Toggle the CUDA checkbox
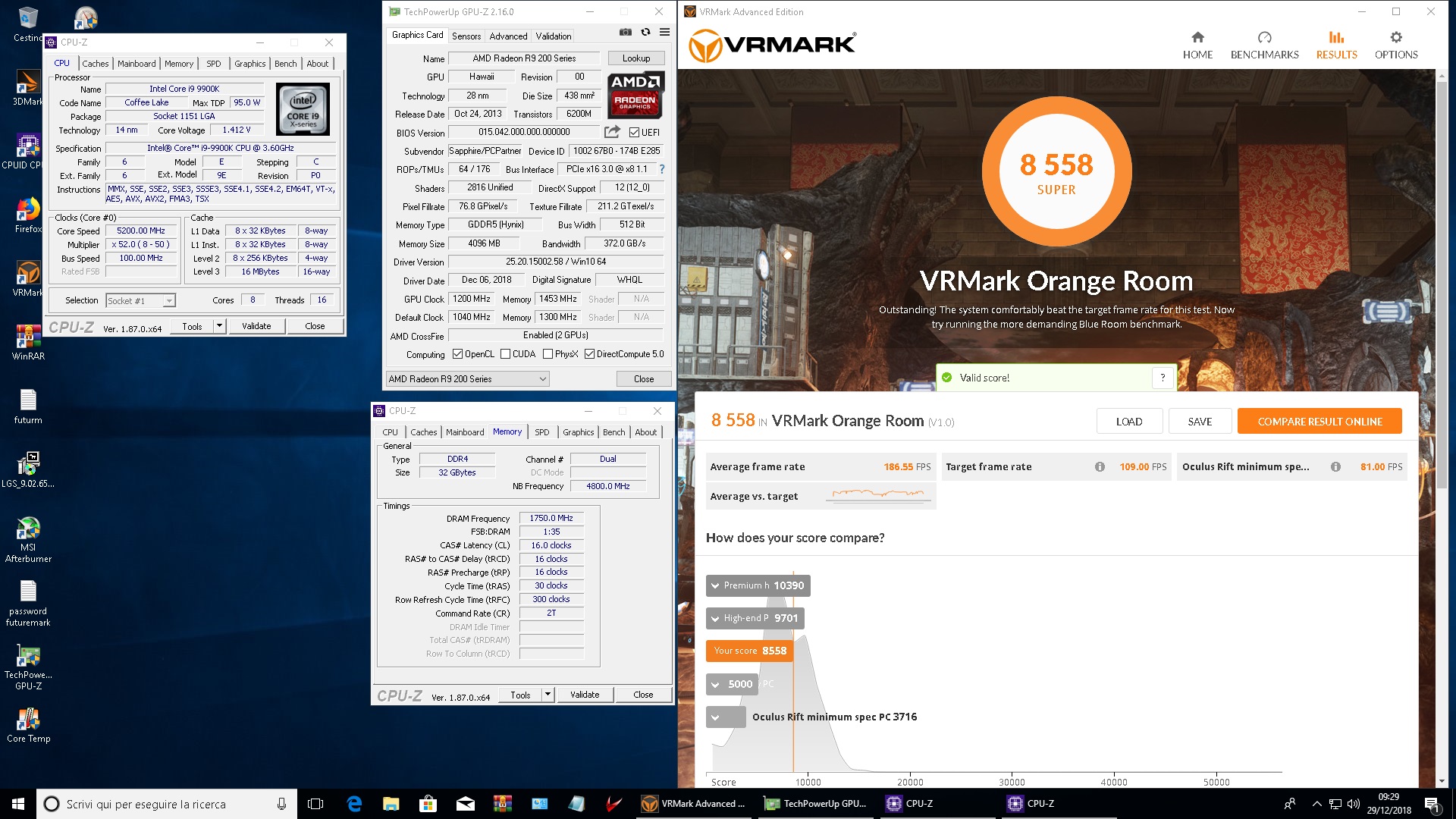The height and width of the screenshot is (819, 1456). pos(505,354)
